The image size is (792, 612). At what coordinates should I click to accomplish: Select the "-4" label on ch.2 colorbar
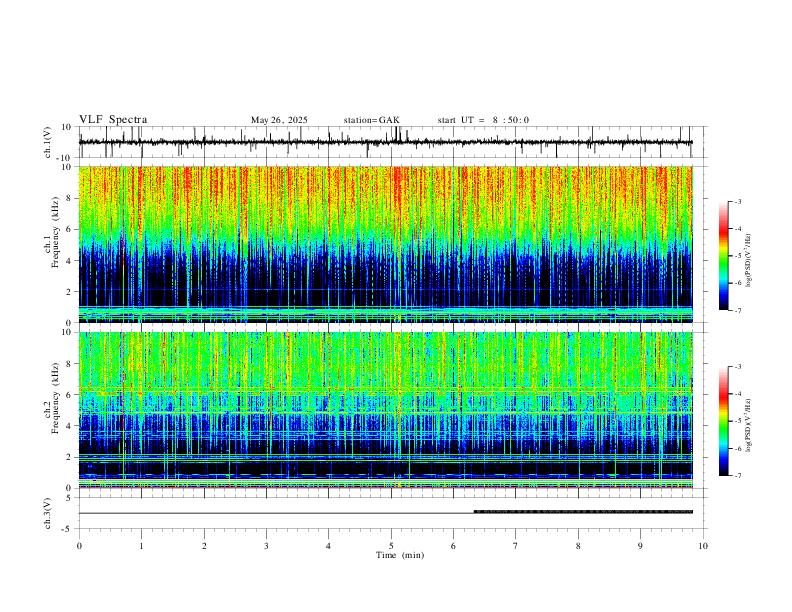(738, 394)
